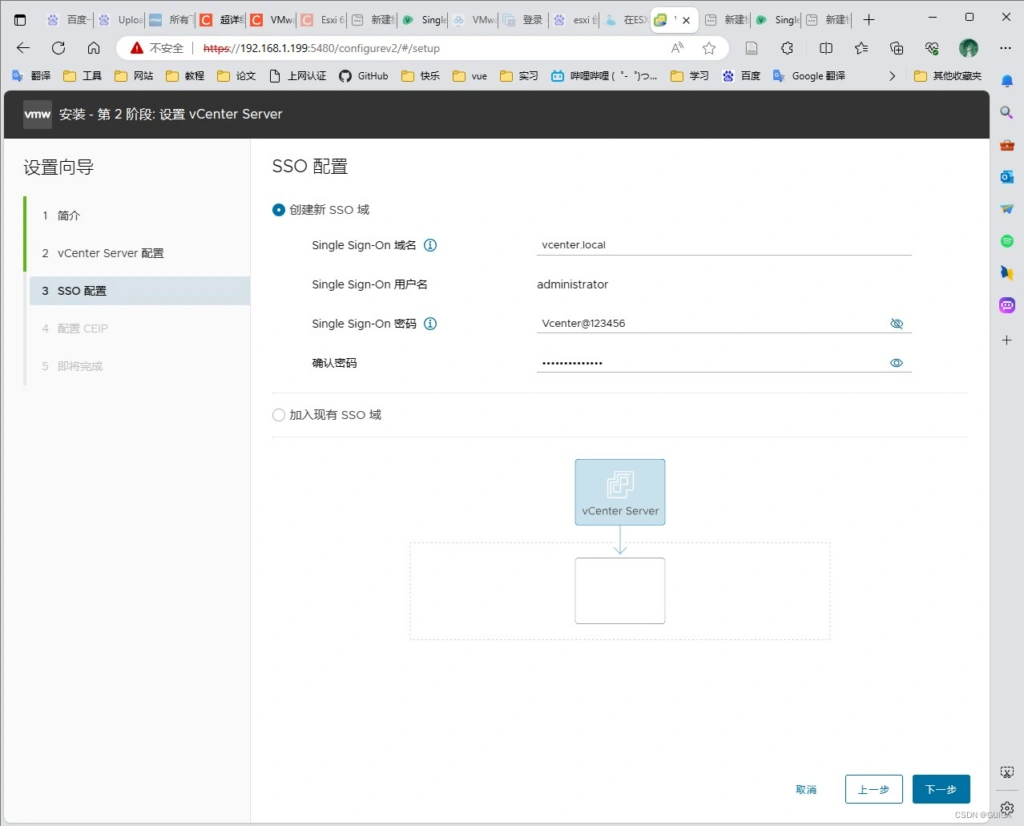
Task: Open info tooltip for Single Sign-On domain name
Action: point(430,245)
